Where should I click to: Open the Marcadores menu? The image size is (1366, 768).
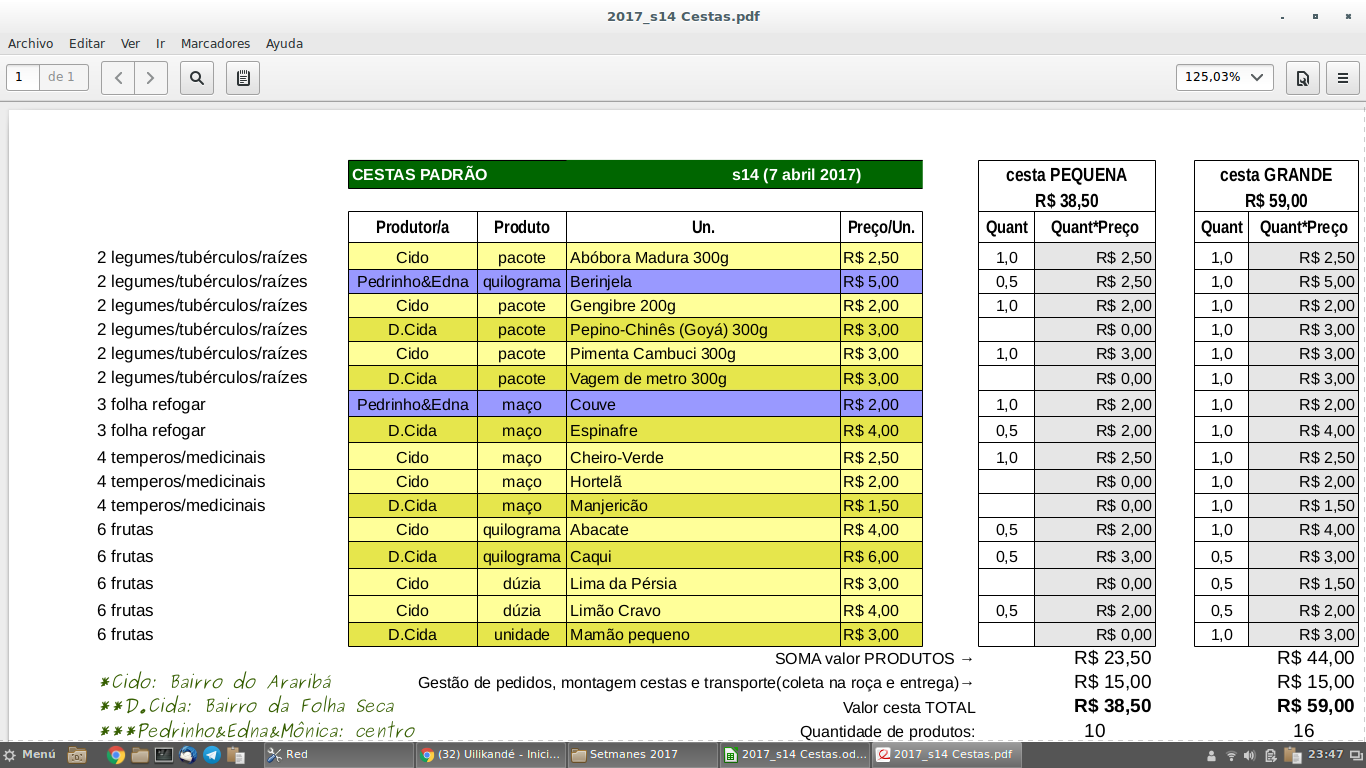[x=215, y=43]
